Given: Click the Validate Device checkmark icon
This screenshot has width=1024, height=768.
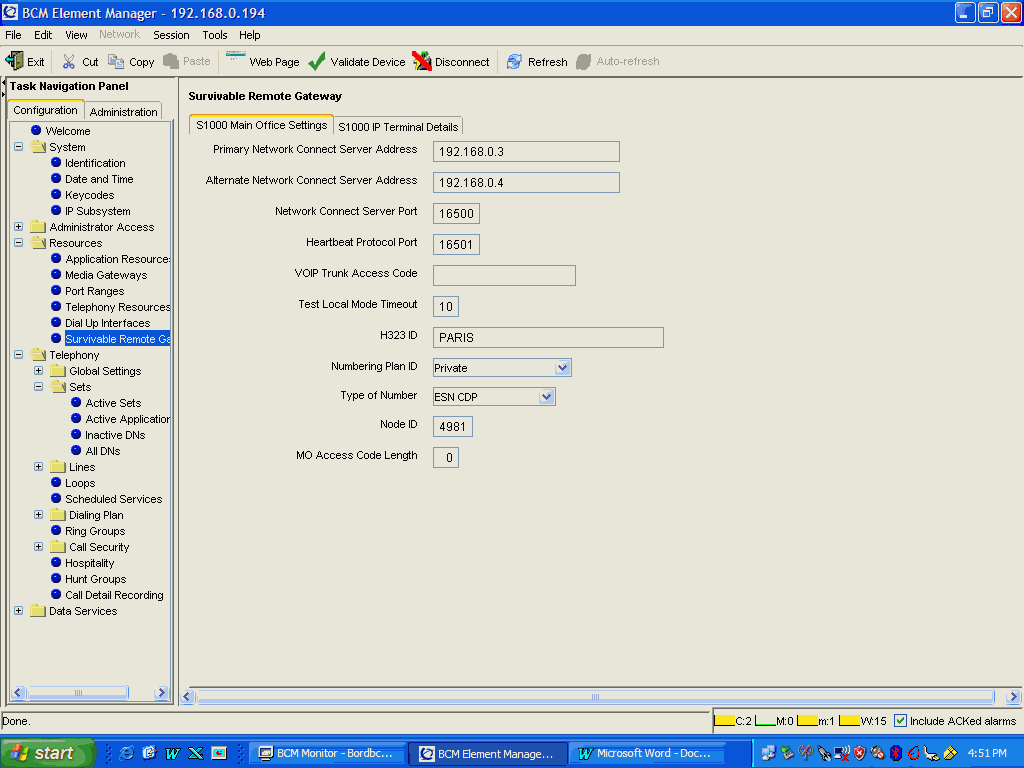Looking at the screenshot, I should click(317, 61).
